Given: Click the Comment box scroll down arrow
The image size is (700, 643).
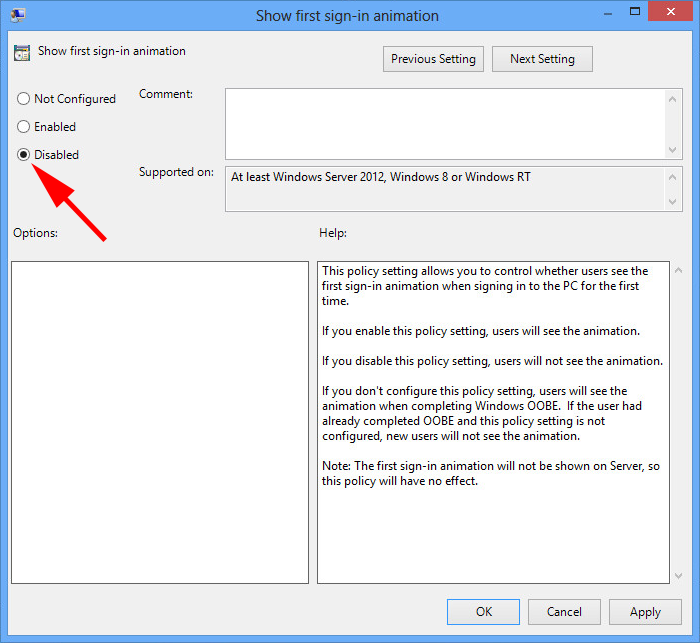Looking at the screenshot, I should click(x=673, y=150).
